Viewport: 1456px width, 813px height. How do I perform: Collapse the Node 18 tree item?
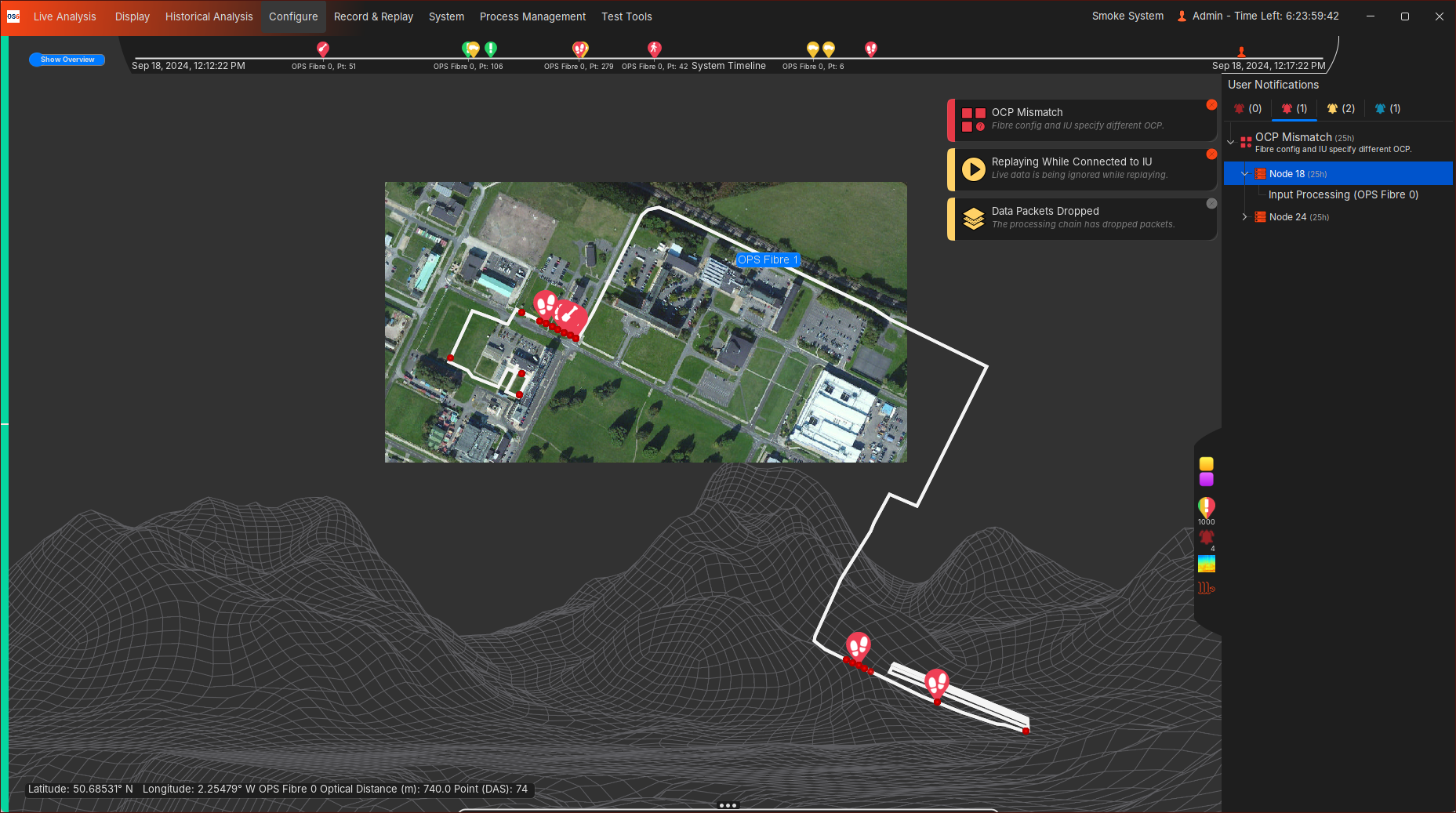tap(1244, 174)
